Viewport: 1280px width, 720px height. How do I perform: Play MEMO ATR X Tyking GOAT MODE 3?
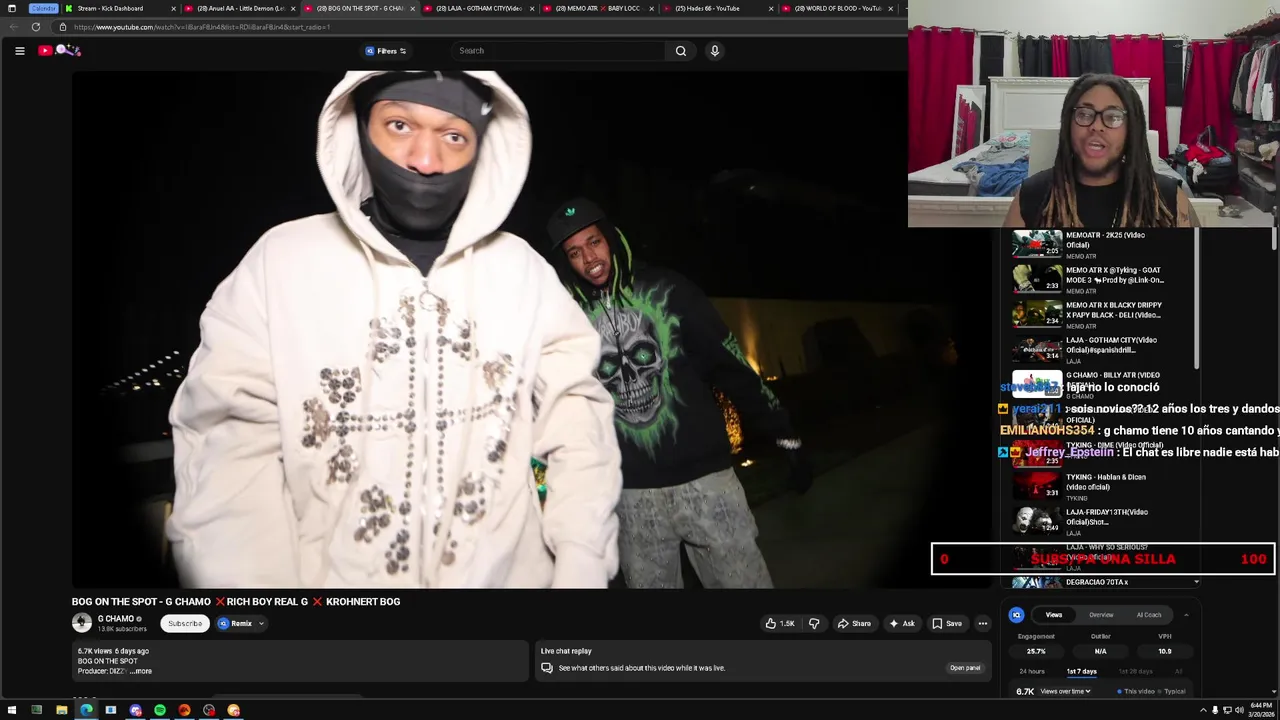(x=1103, y=280)
